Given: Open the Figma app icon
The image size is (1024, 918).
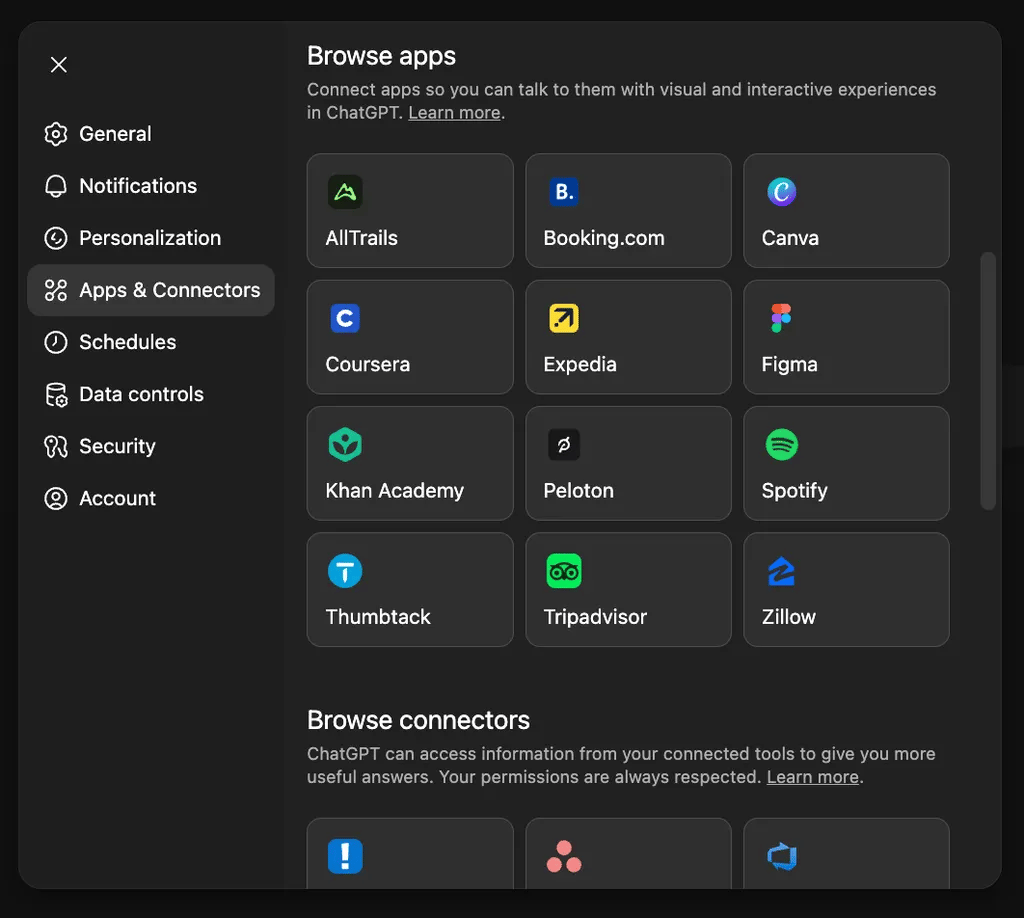Looking at the screenshot, I should pyautogui.click(x=781, y=318).
